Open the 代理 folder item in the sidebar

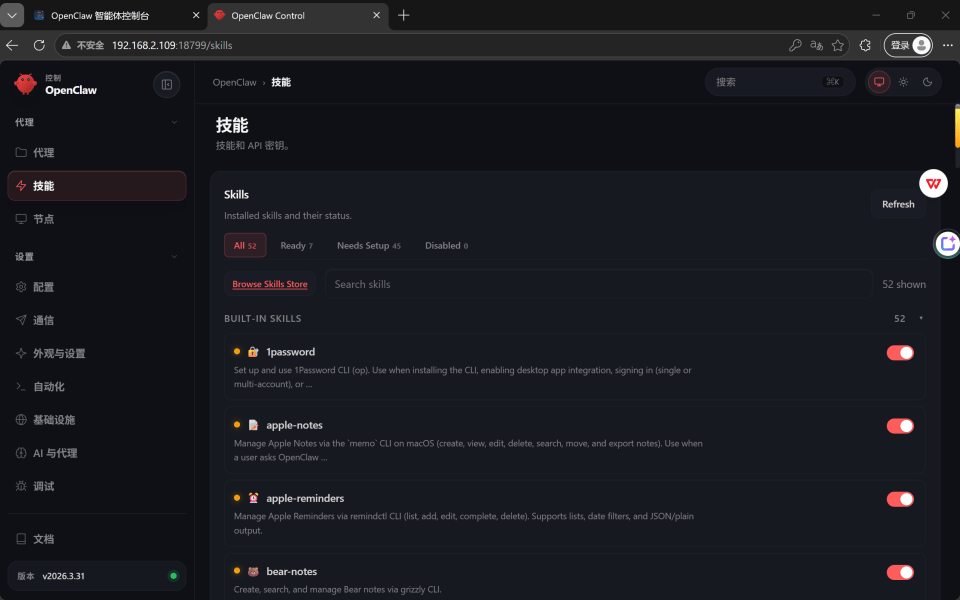coord(97,152)
